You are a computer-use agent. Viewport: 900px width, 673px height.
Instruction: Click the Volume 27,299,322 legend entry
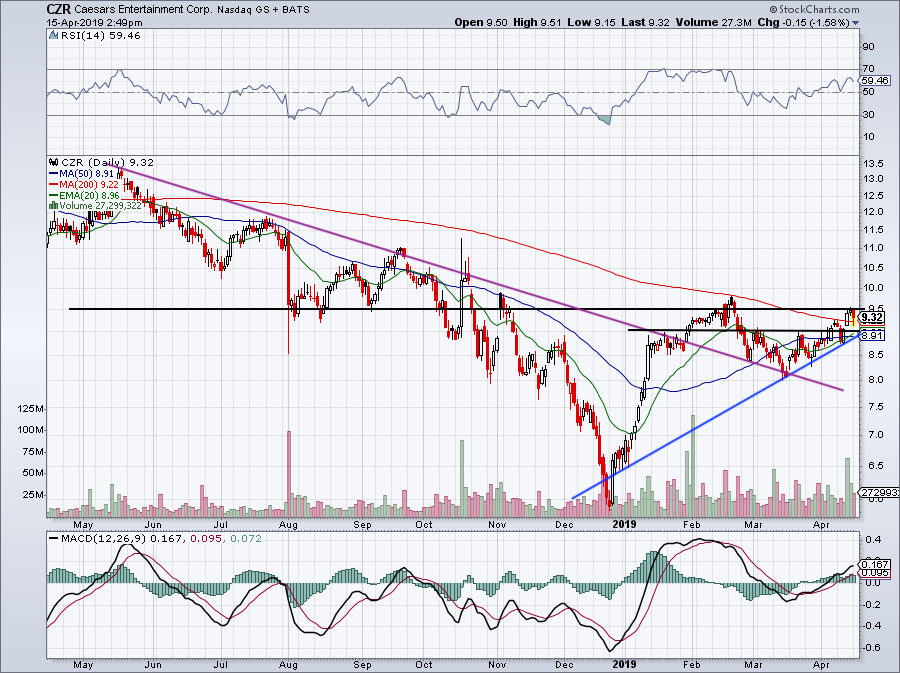tap(100, 205)
